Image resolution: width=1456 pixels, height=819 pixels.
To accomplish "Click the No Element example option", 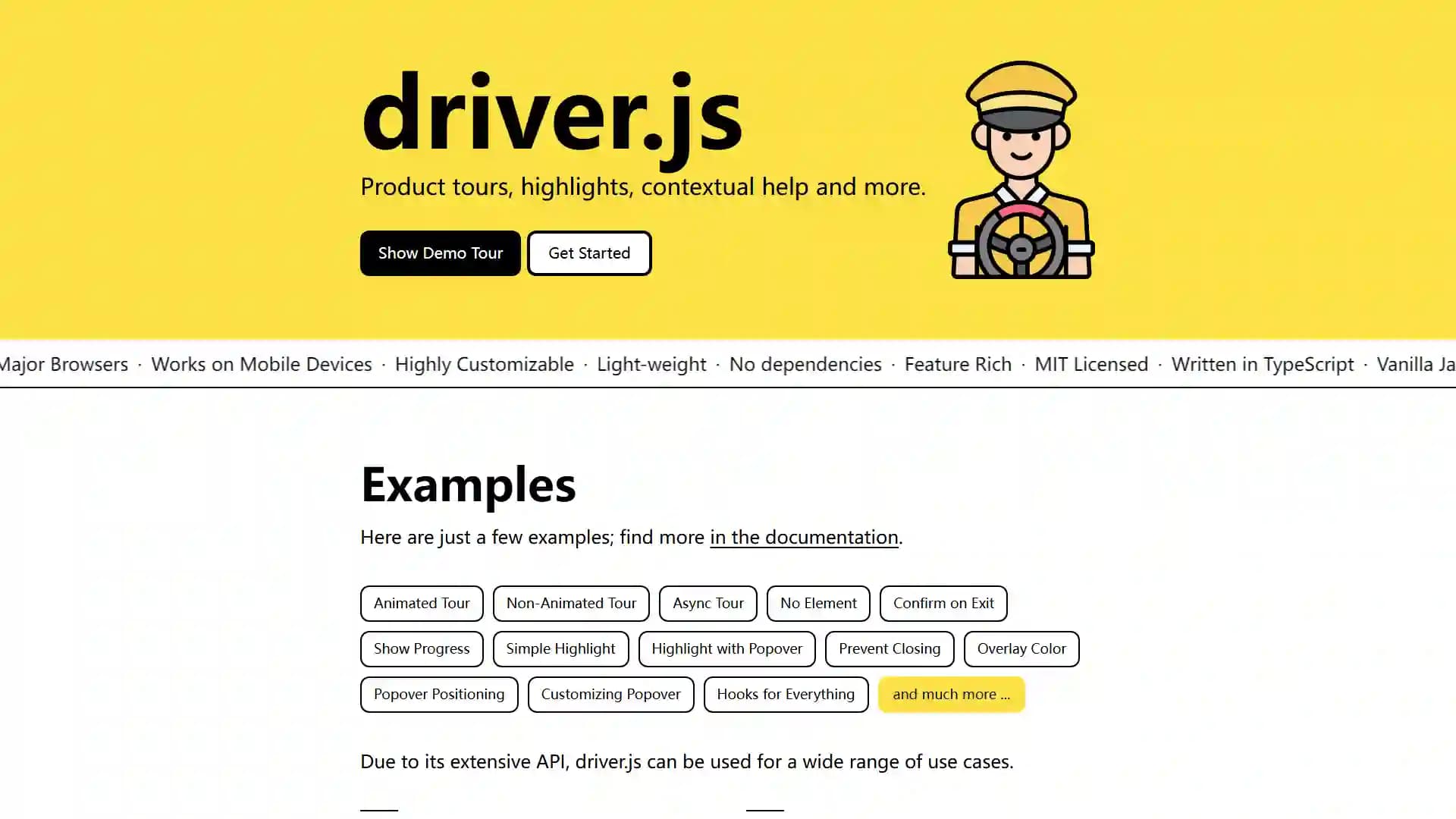I will 818,603.
